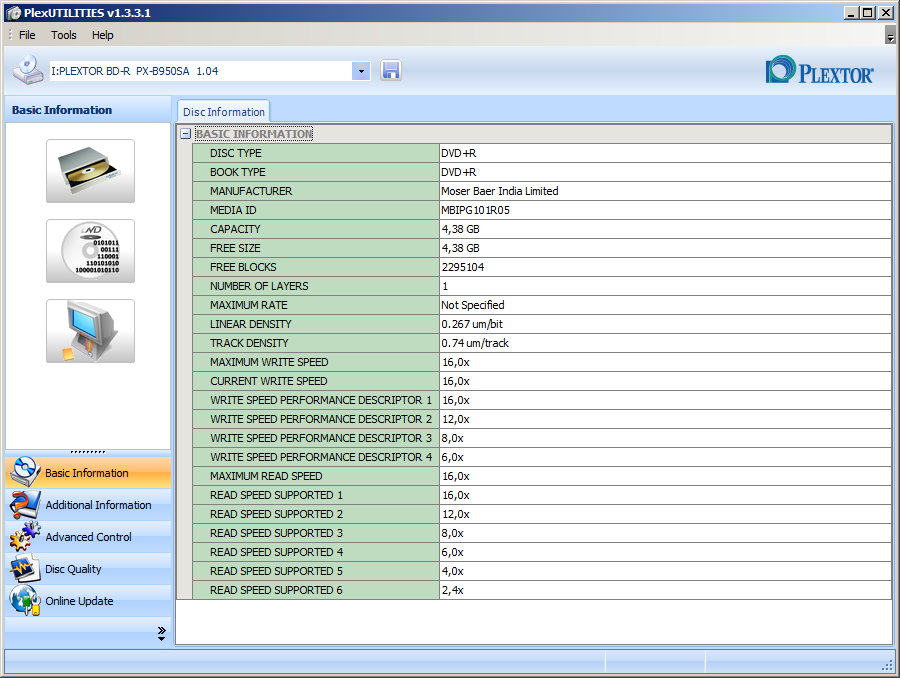Click the 0.74 um/track value
Screen dimensions: 900x678
click(x=475, y=343)
